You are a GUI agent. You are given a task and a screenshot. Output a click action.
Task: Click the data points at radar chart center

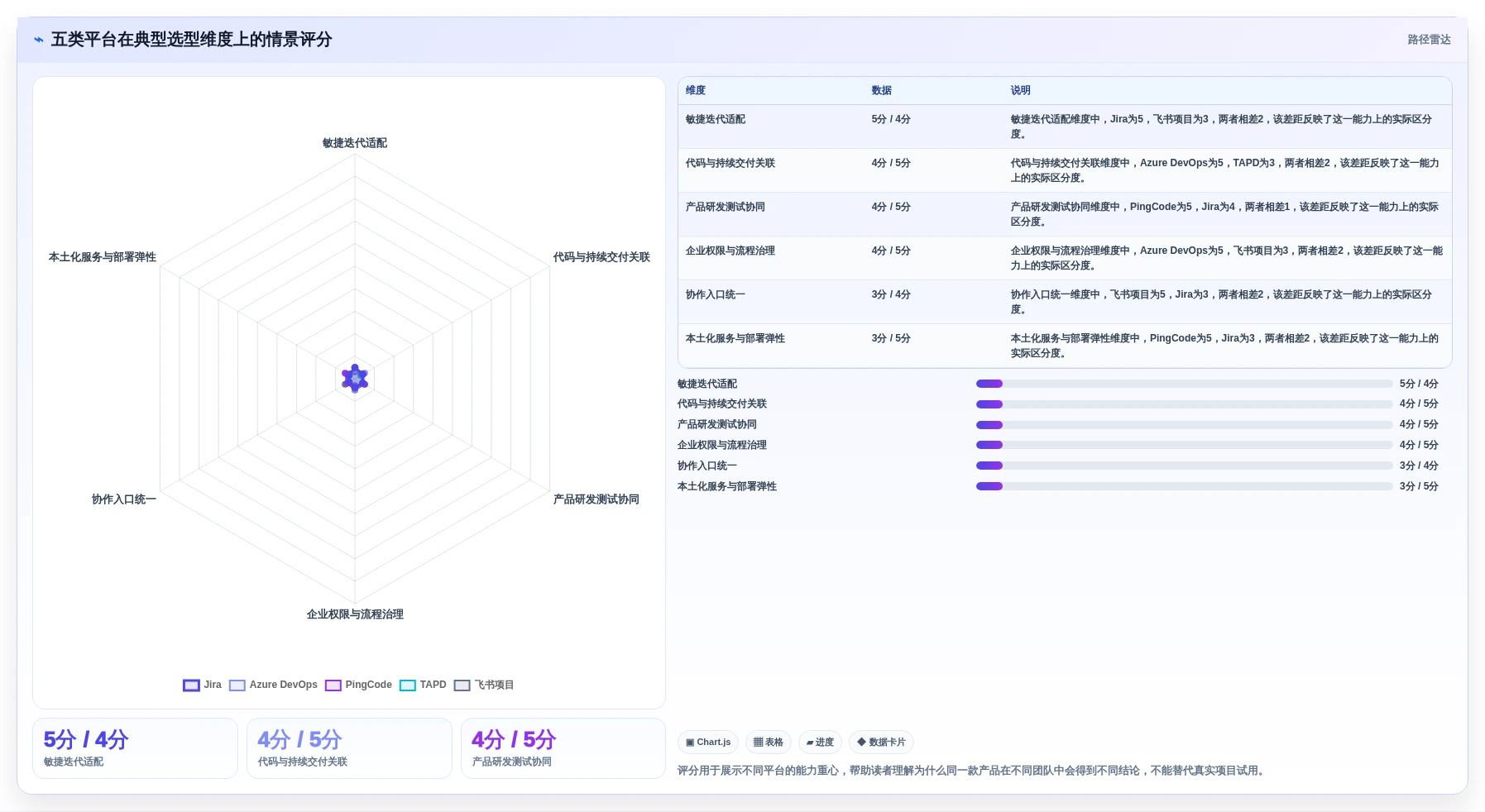click(355, 379)
